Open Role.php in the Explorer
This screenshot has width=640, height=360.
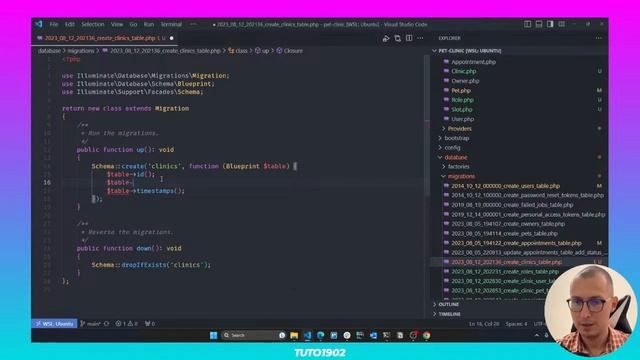pyautogui.click(x=462, y=100)
